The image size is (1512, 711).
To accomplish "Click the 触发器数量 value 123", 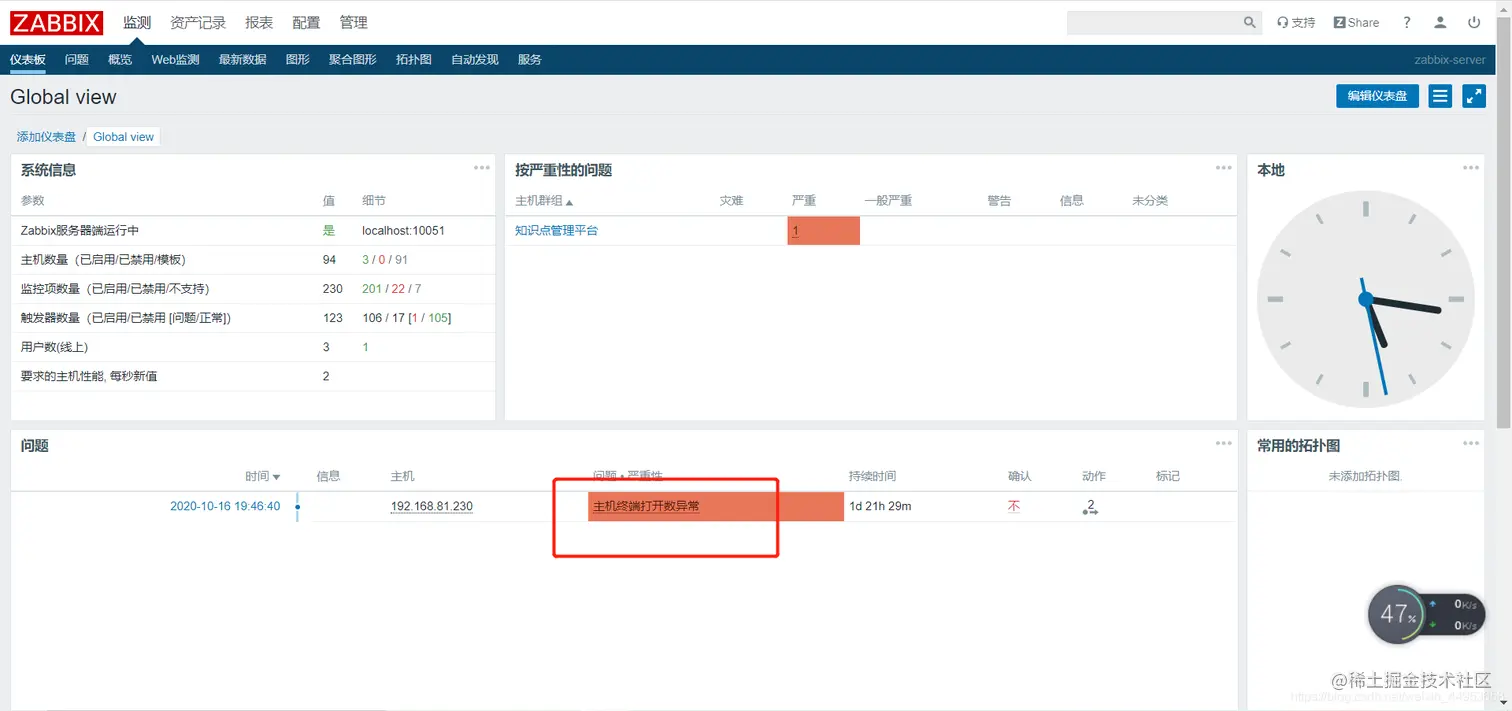I will tap(332, 318).
